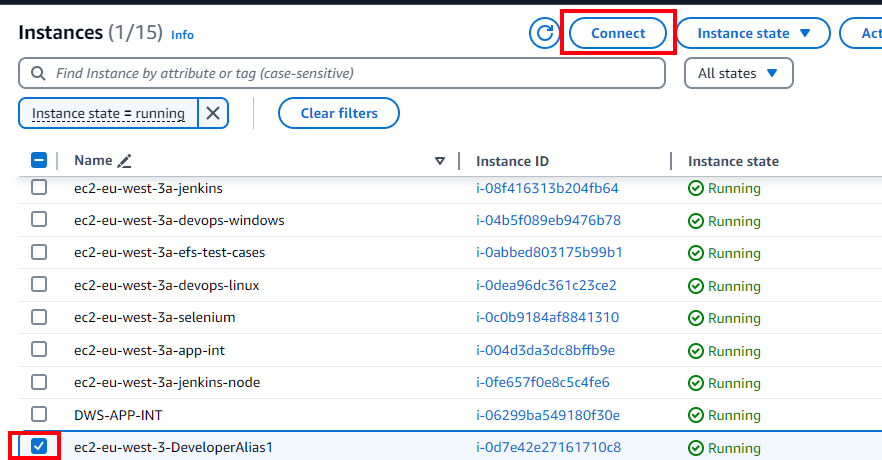Open instance i-0c0b9184af8841310 link
Image resolution: width=882 pixels, height=460 pixels.
click(x=547, y=317)
